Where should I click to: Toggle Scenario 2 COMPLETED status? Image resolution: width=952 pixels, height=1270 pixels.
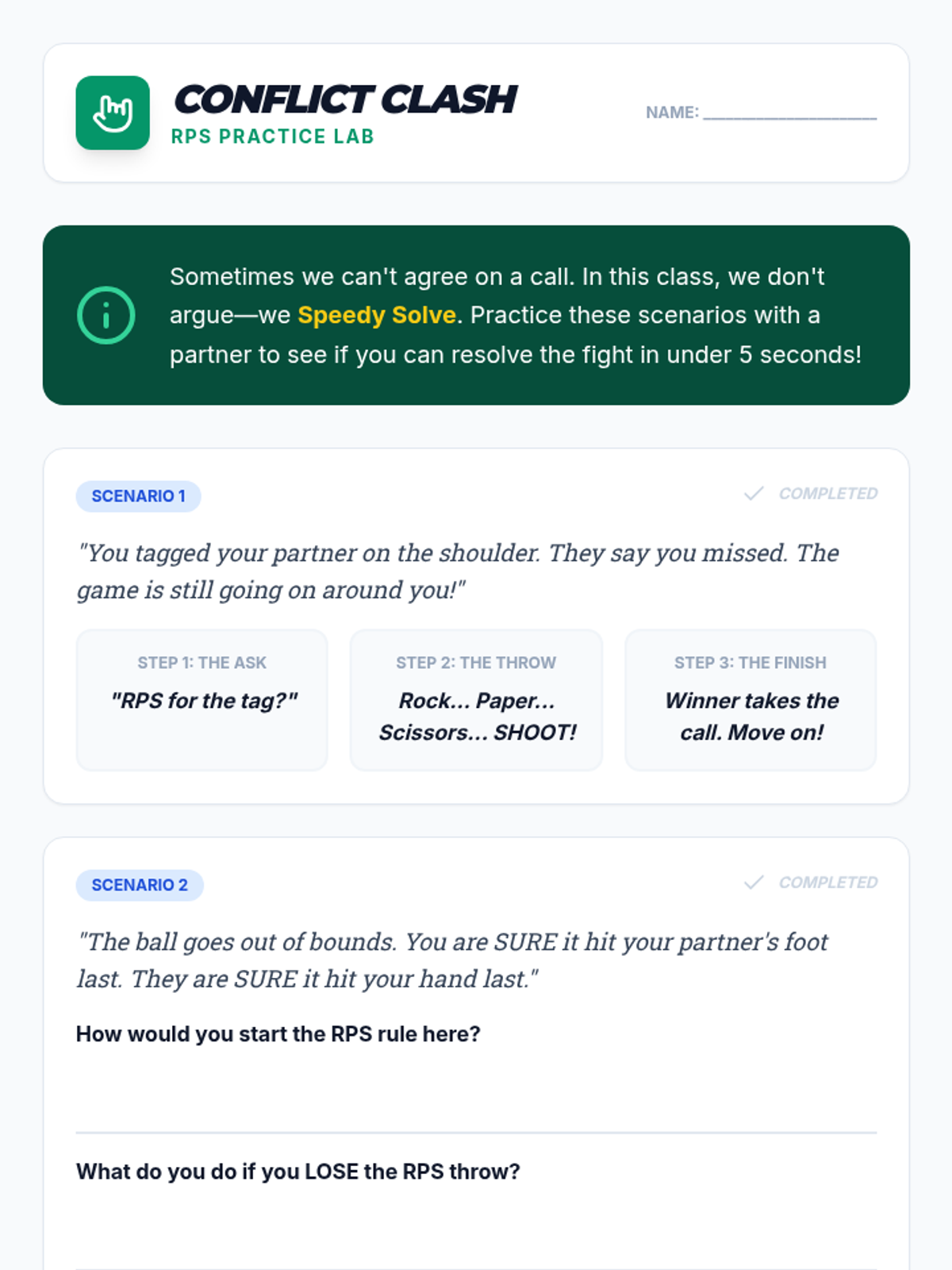pos(810,883)
